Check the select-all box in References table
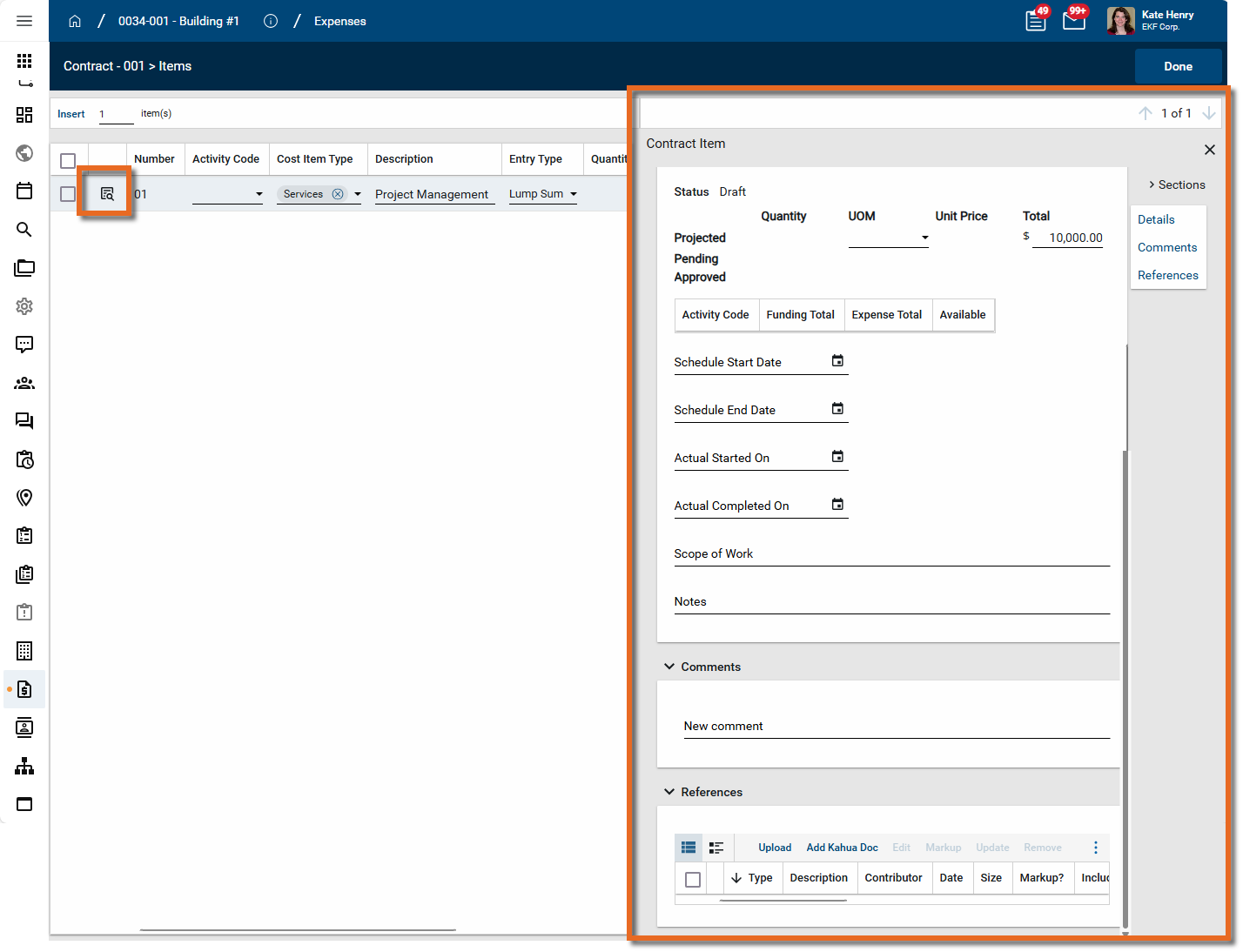1243x952 pixels. click(x=693, y=879)
